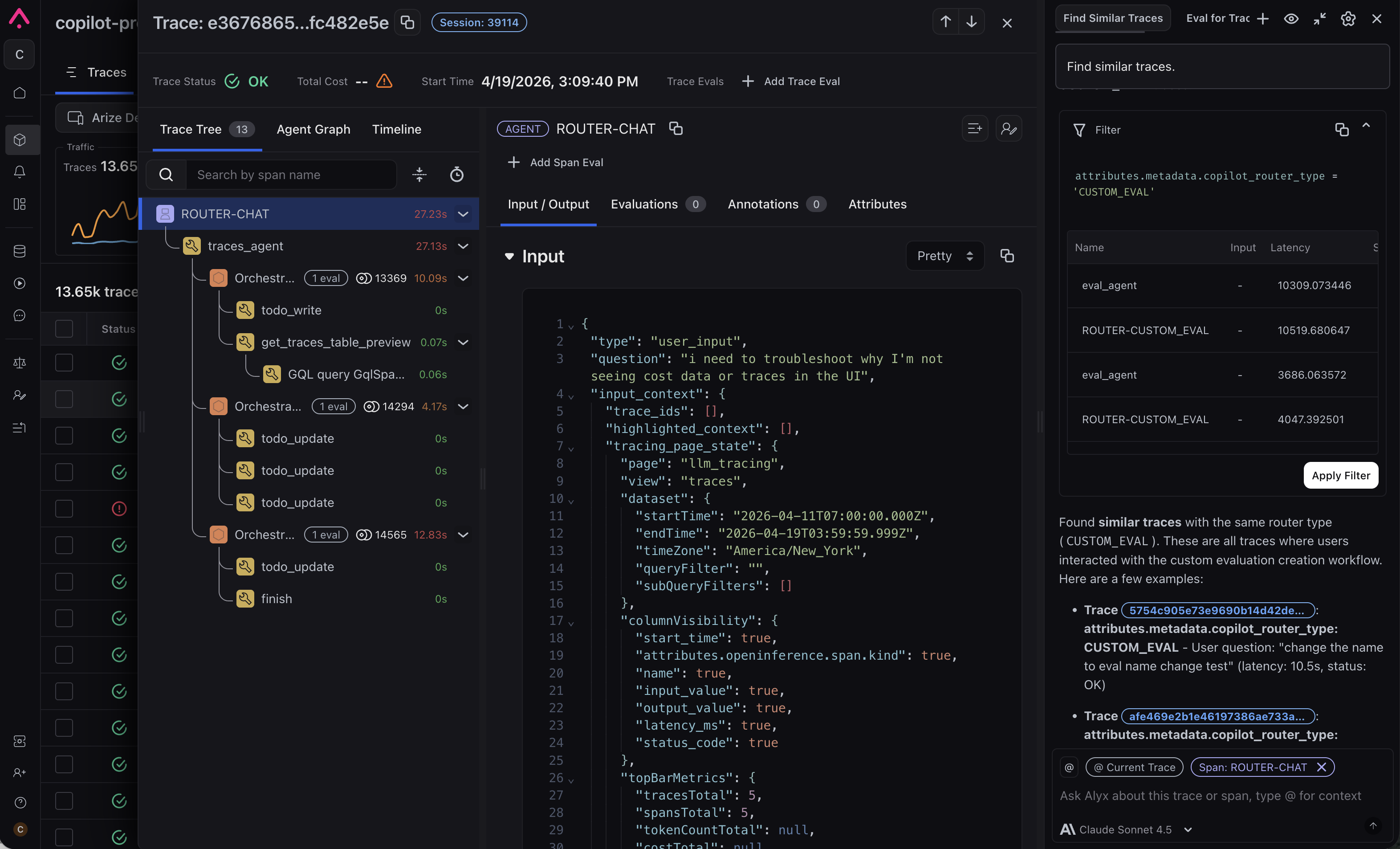
Task: Switch to the Agent Graph tab
Action: click(313, 129)
